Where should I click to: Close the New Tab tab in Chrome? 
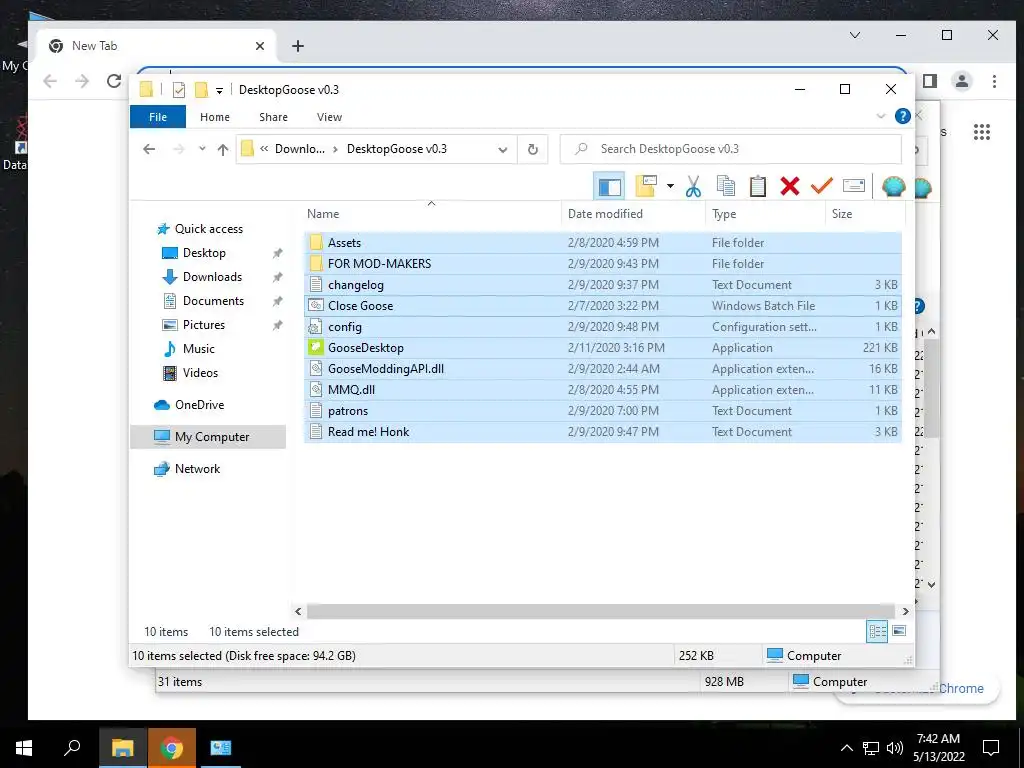click(x=260, y=46)
